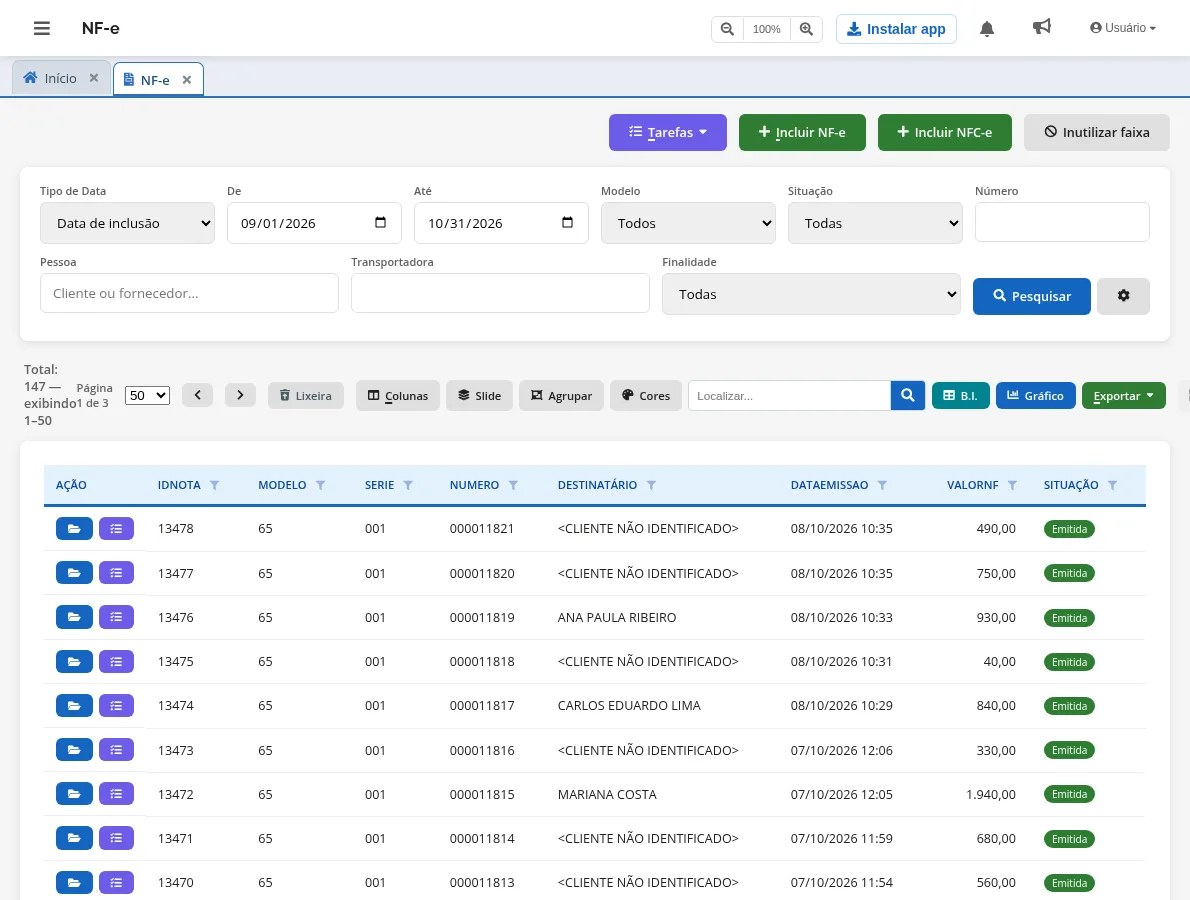Expand the Finalidade dropdown
1190x900 pixels.
point(811,294)
